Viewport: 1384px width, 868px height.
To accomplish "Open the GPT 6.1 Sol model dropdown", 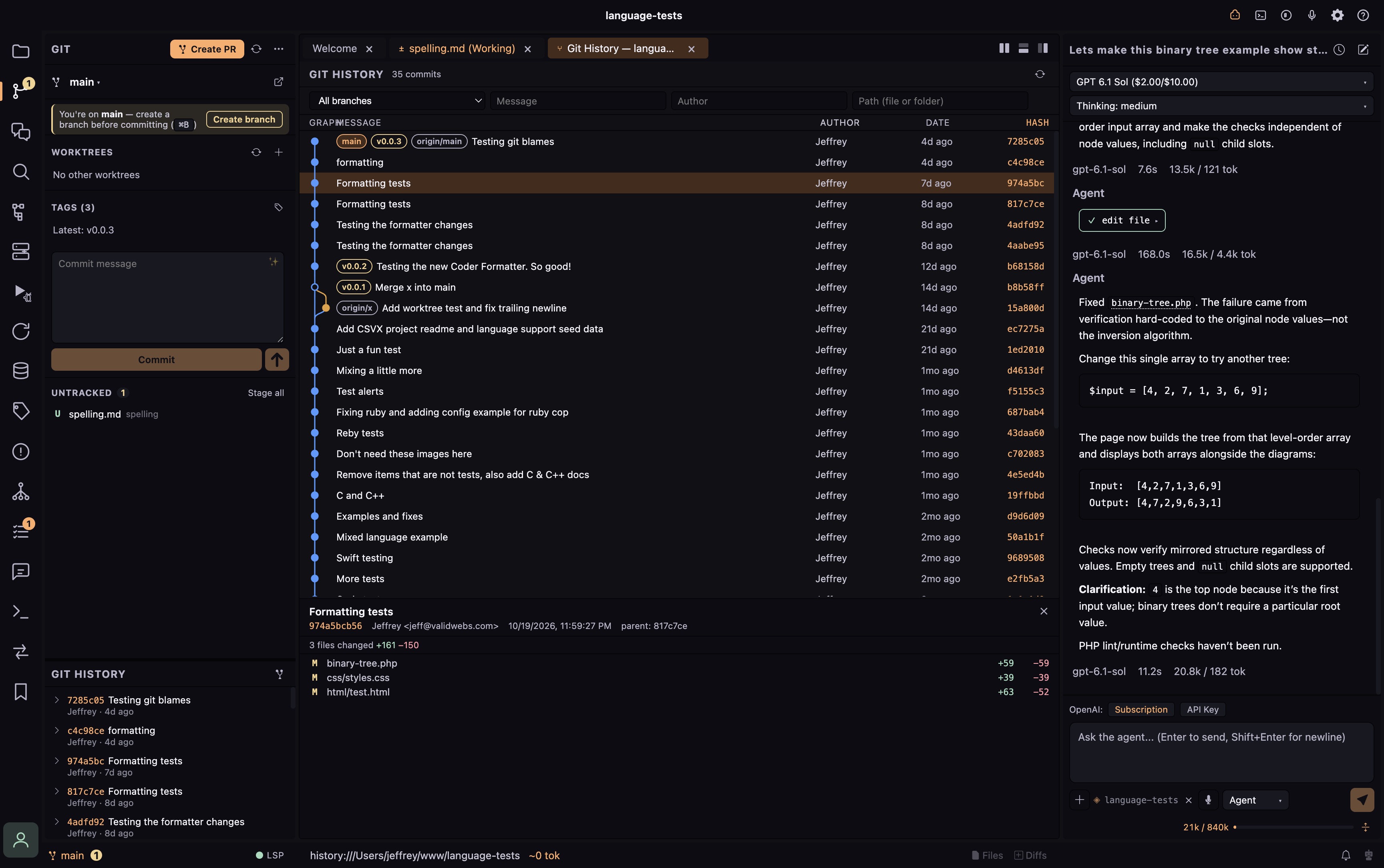I will click(x=1221, y=82).
